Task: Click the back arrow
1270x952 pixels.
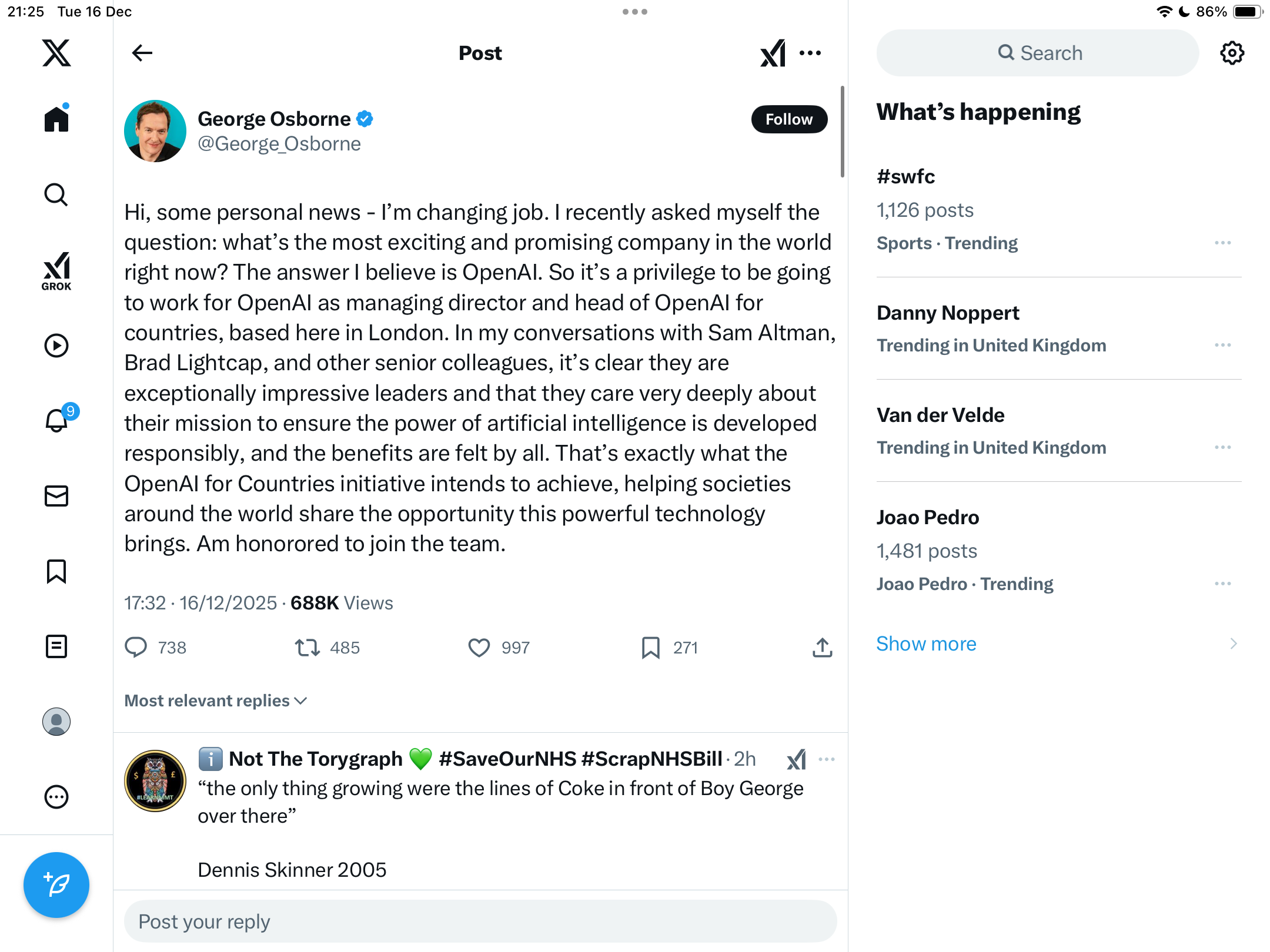Action: 142,53
